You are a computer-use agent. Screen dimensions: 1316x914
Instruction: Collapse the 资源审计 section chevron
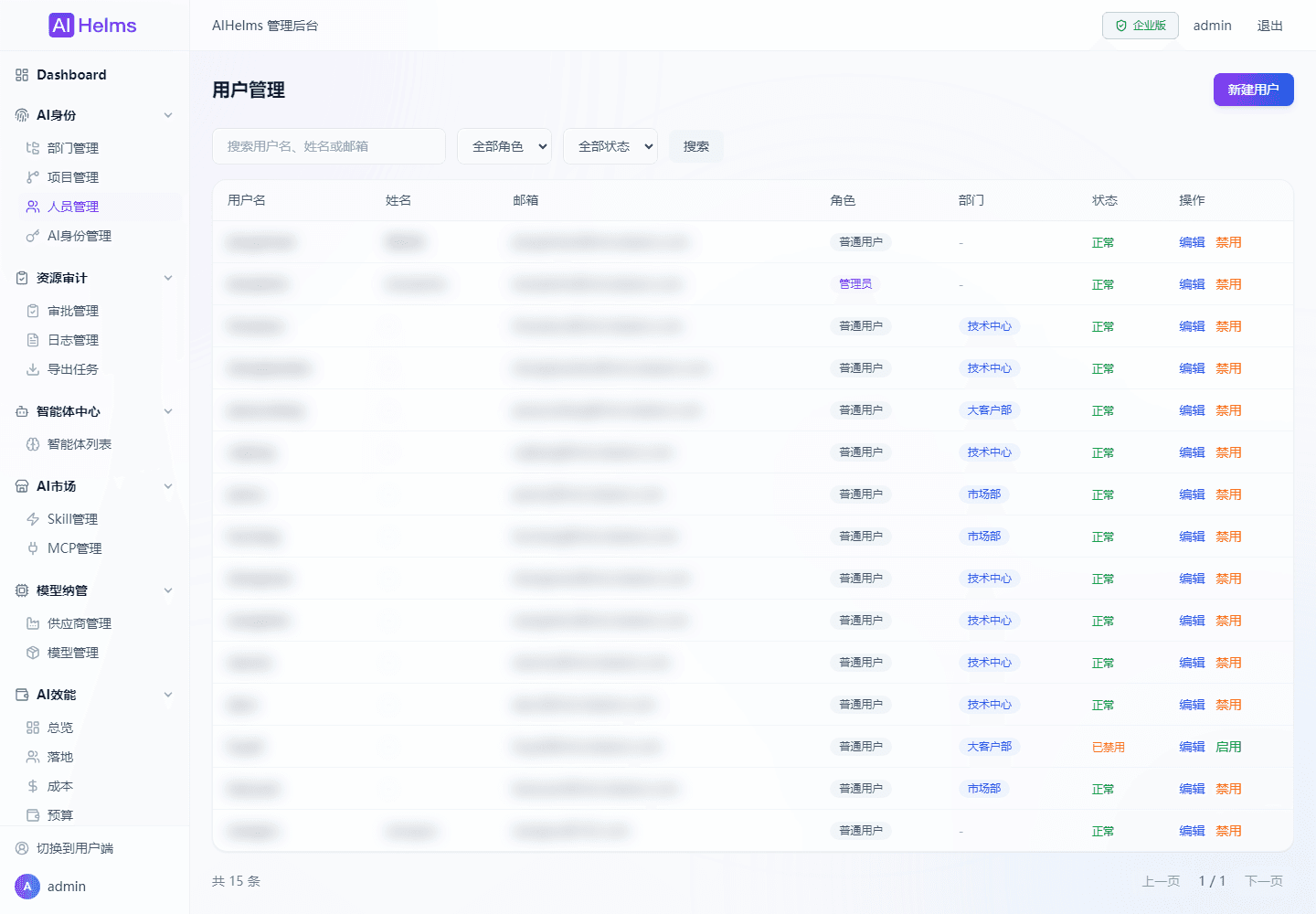click(x=168, y=278)
